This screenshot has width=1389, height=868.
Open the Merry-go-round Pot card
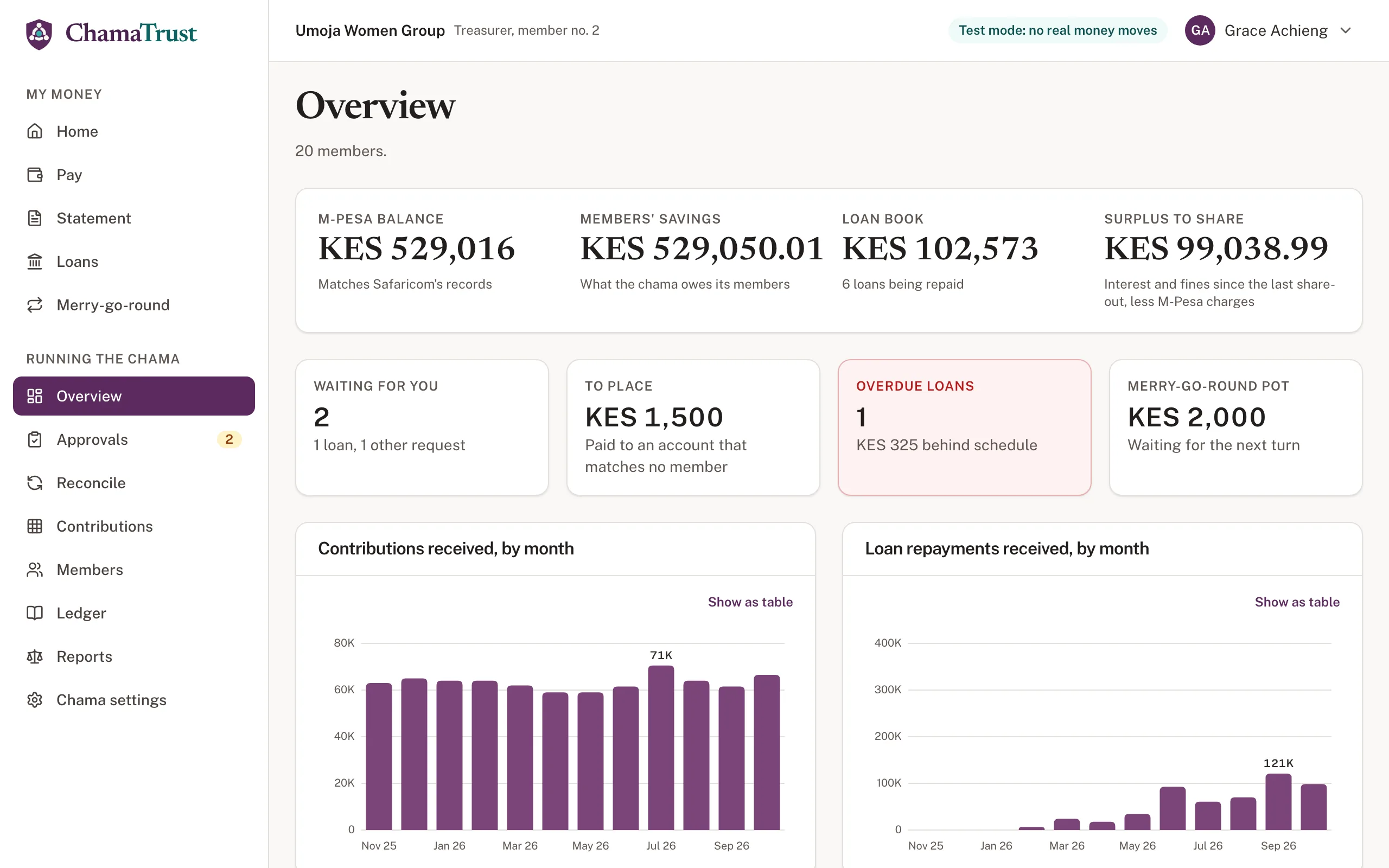click(1236, 427)
